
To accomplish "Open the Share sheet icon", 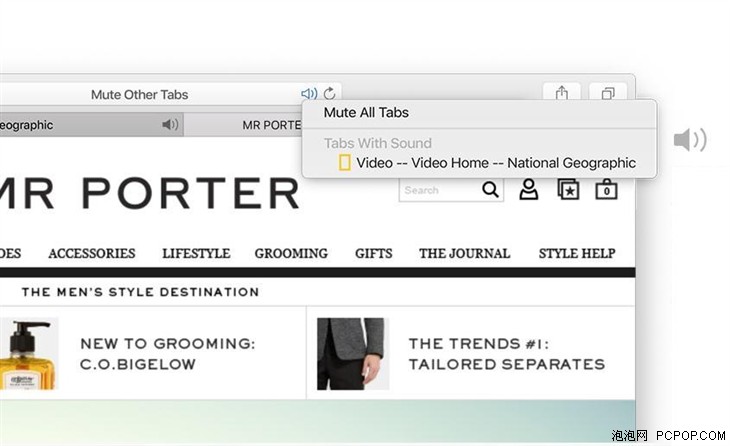I will (x=561, y=93).
